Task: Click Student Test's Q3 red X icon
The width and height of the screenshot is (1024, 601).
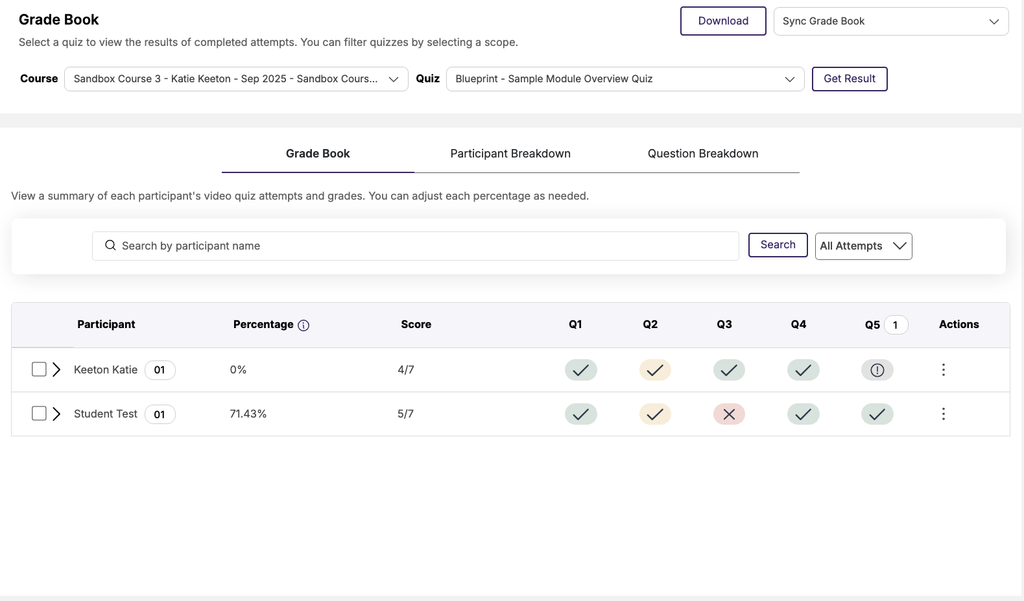Action: (729, 414)
